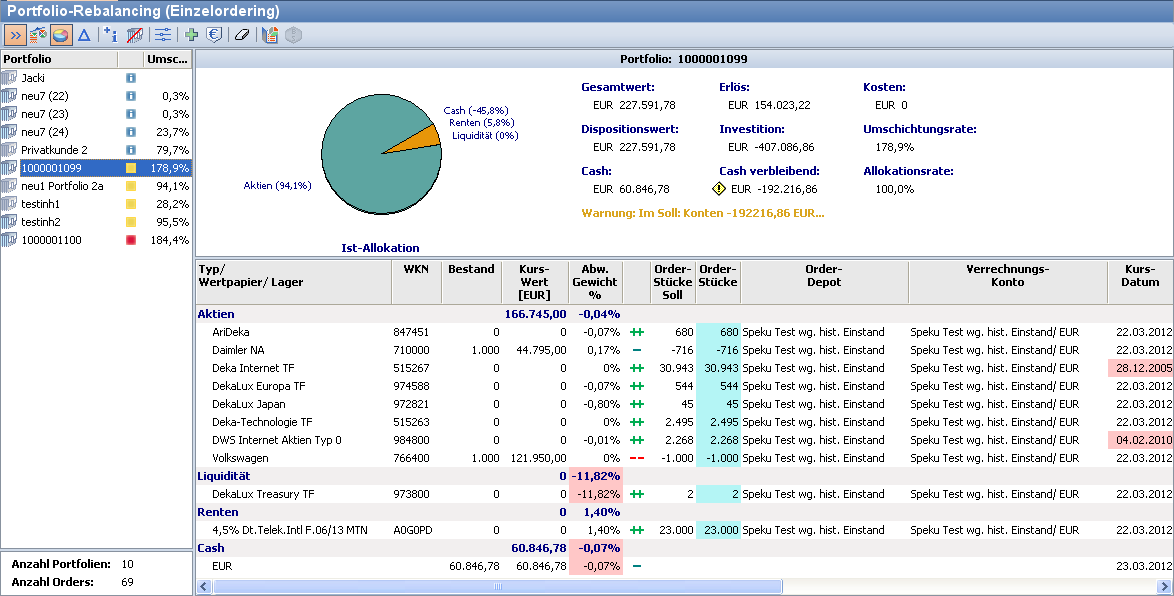The image size is (1174, 596).
Task: Open the slider settings icon in toolbar
Action: tap(163, 35)
